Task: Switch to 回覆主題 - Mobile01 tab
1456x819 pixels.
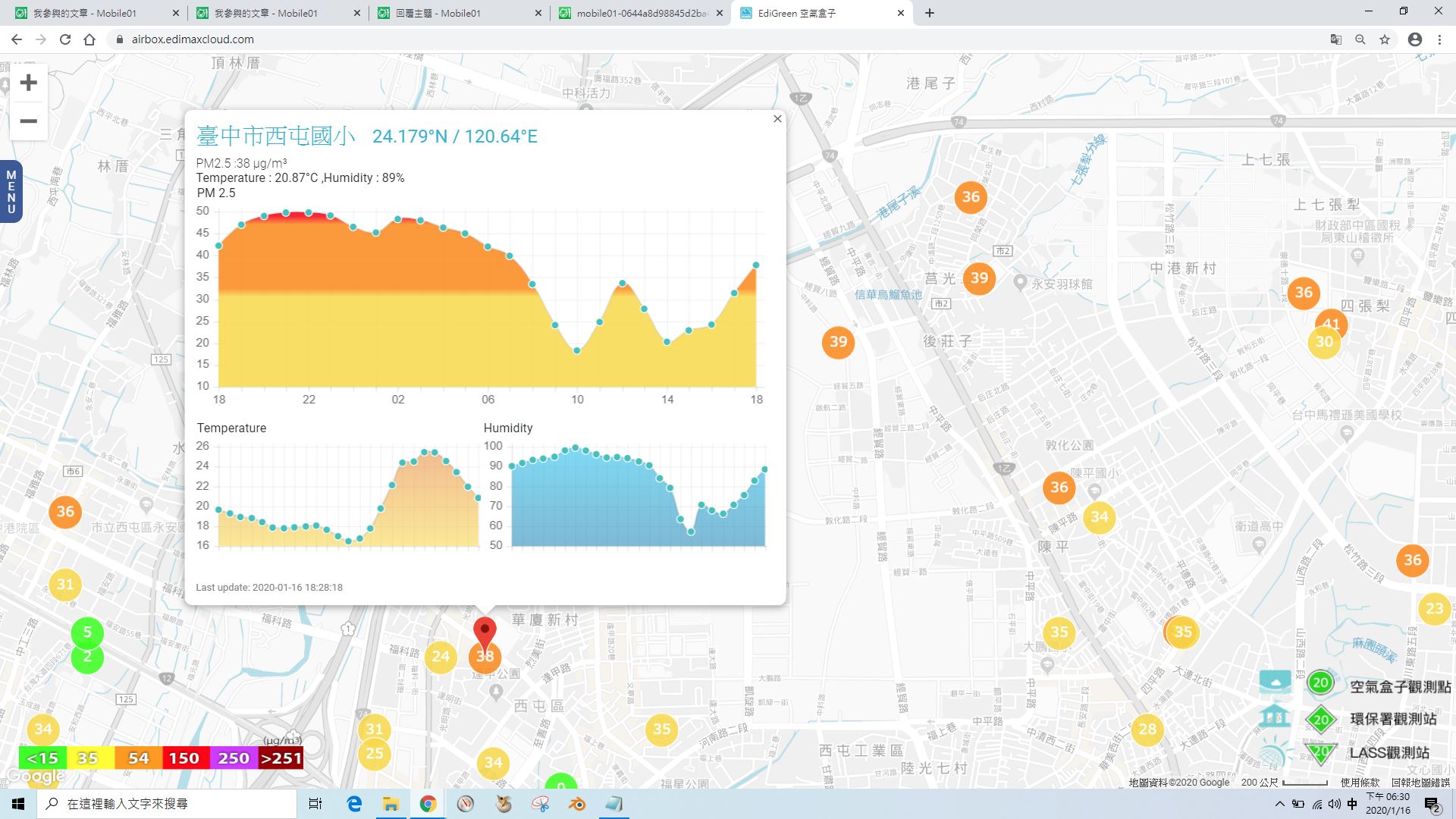Action: click(459, 13)
